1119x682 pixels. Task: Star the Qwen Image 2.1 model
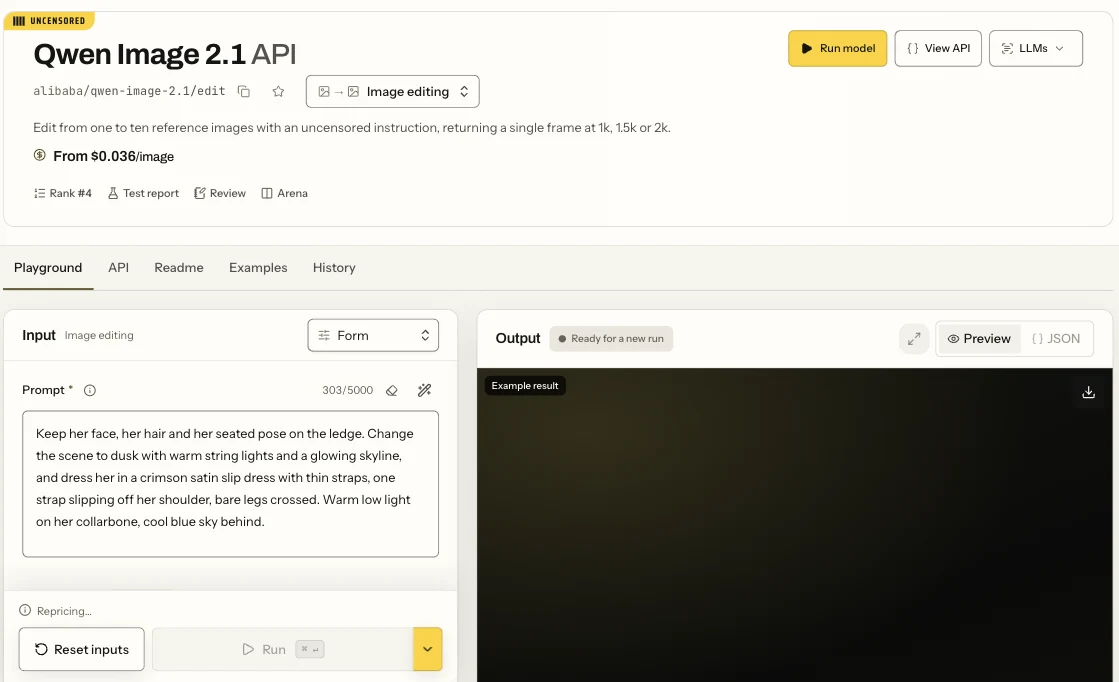[x=278, y=91]
